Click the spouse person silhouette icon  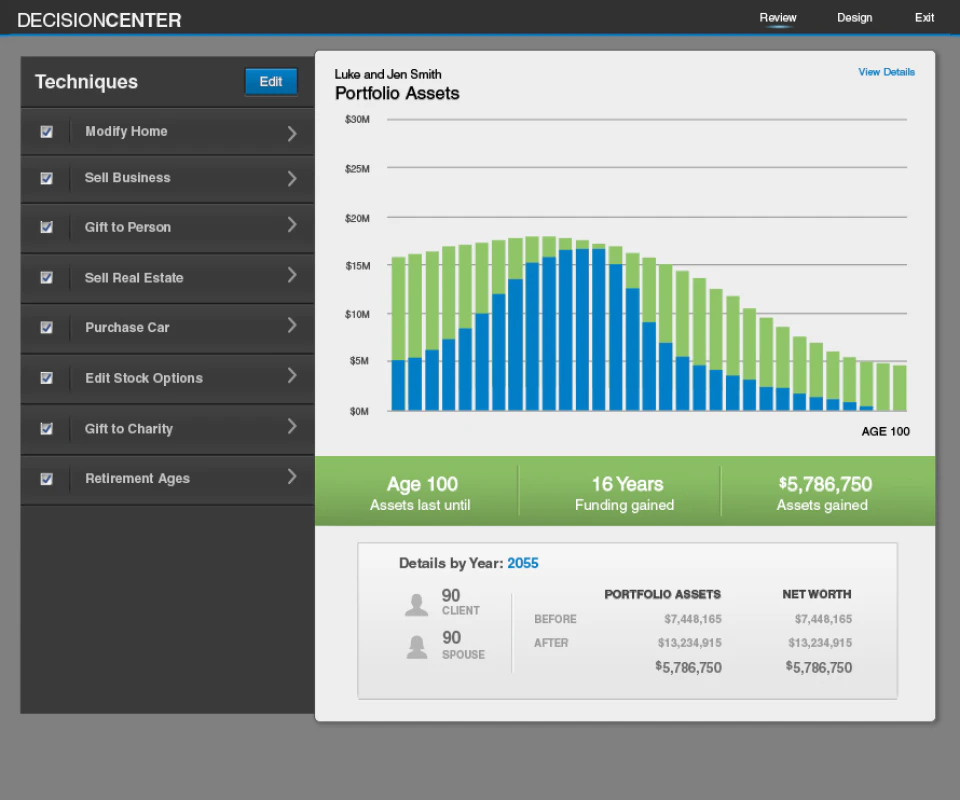(x=416, y=647)
